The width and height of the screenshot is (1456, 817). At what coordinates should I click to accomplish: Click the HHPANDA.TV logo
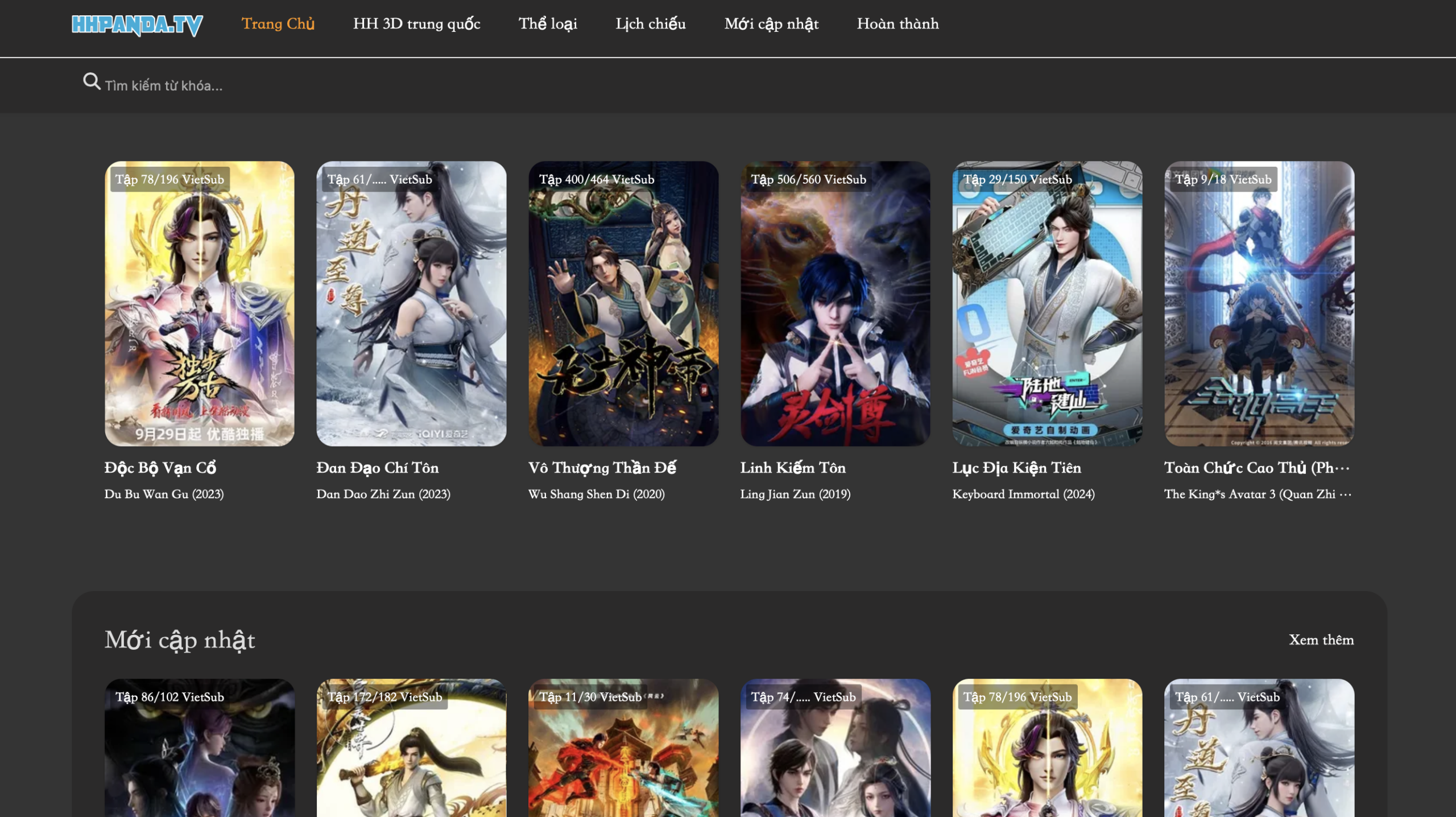137,24
